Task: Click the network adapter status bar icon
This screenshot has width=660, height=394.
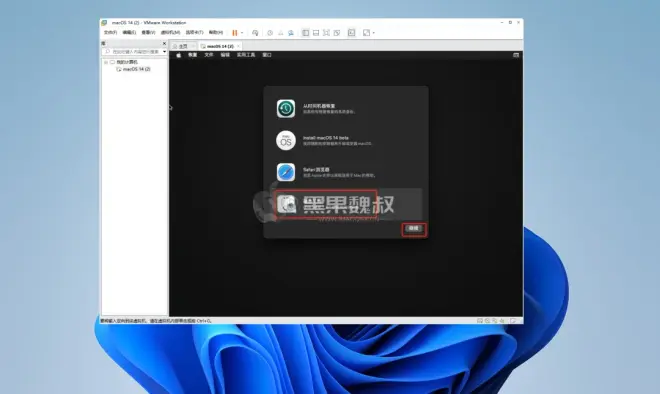Action: click(495, 321)
